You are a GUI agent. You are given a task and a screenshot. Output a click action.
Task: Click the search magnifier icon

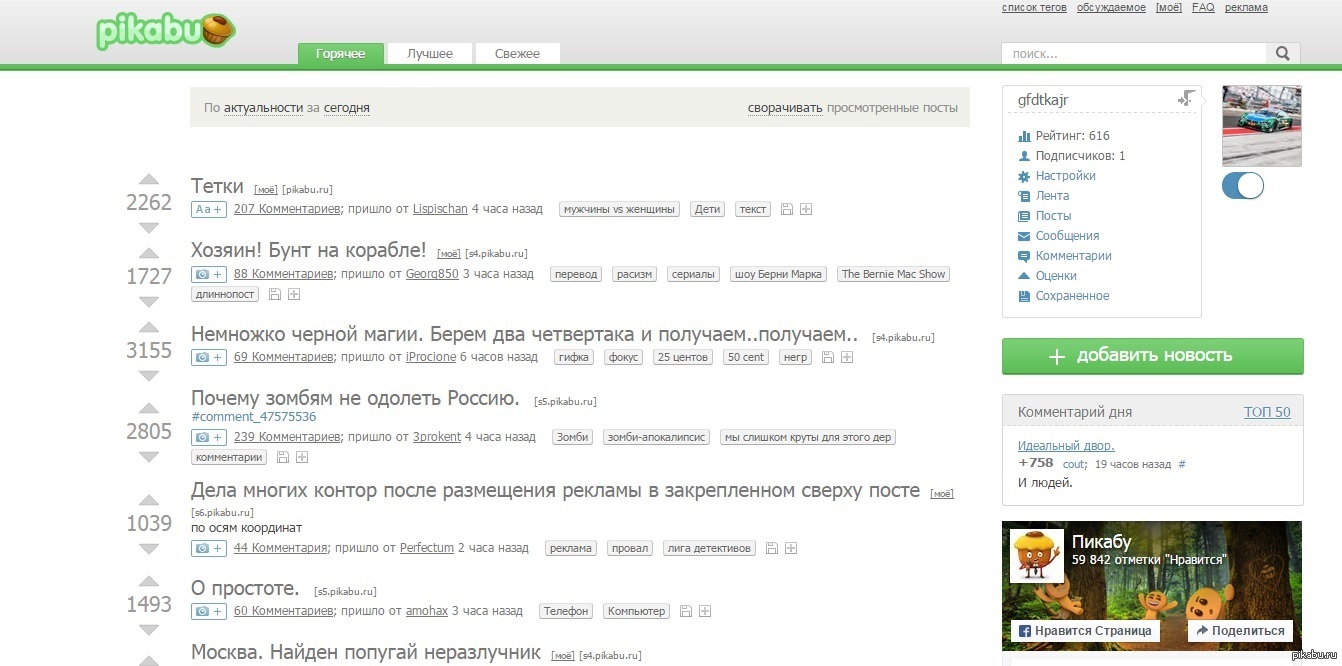[1282, 54]
